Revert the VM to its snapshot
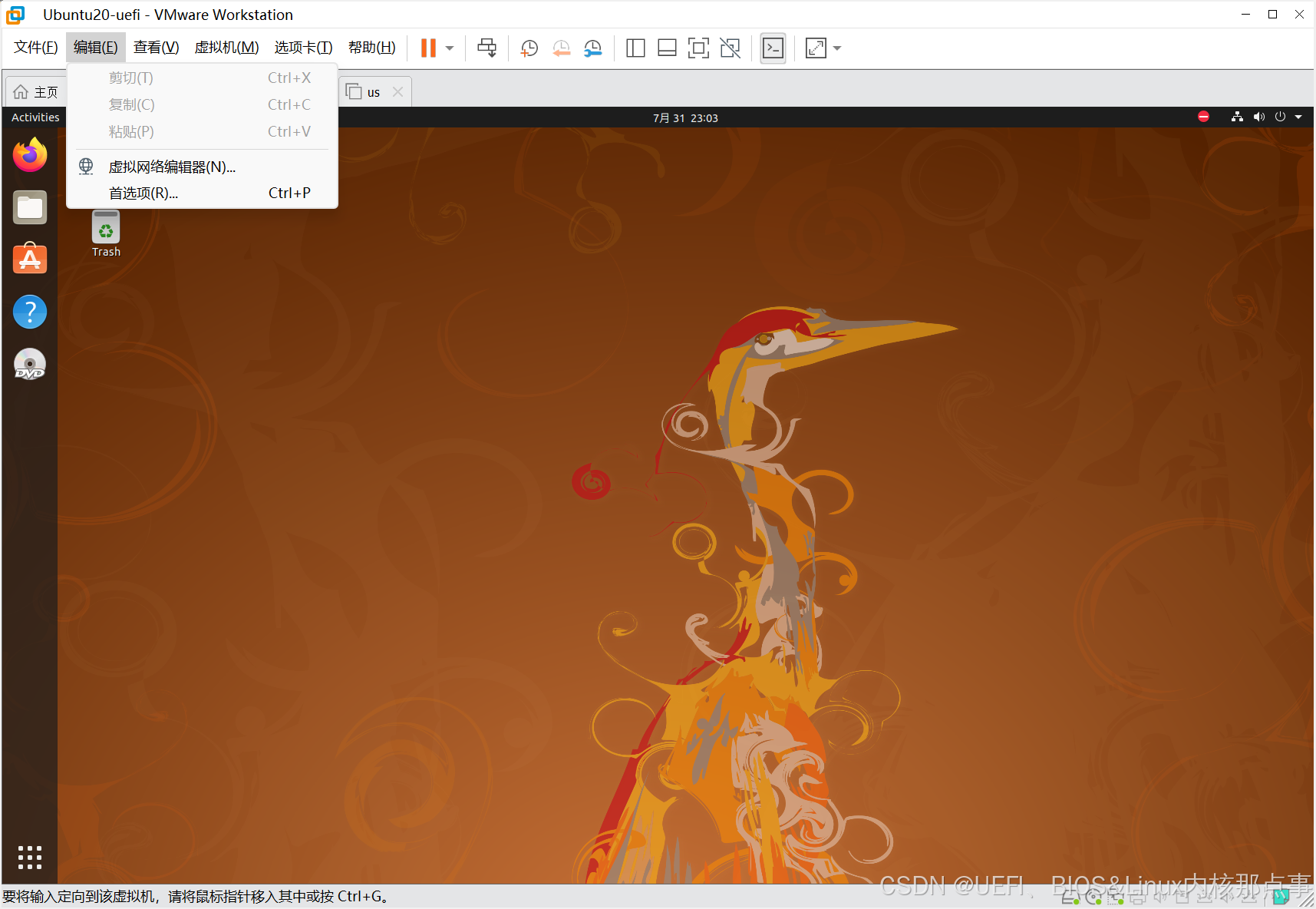Image resolution: width=1316 pixels, height=909 pixels. click(x=561, y=48)
